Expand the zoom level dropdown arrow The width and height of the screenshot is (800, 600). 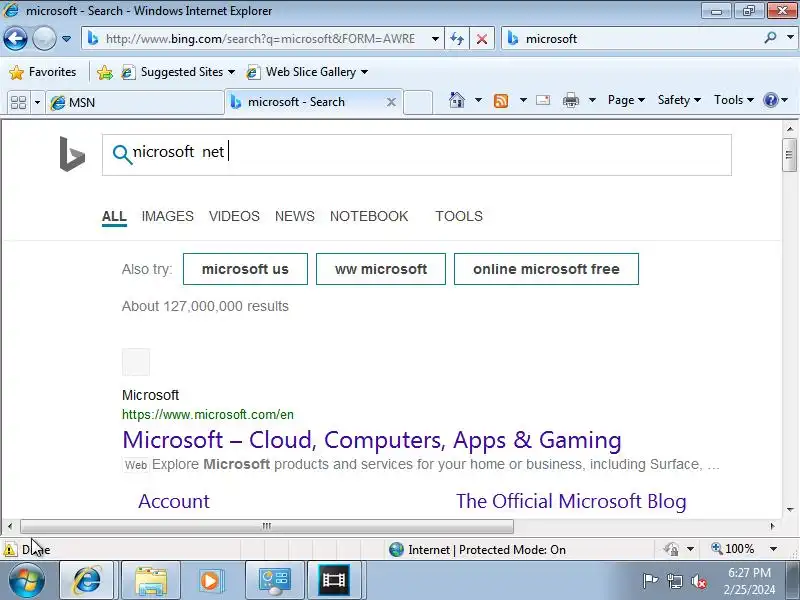(x=773, y=549)
